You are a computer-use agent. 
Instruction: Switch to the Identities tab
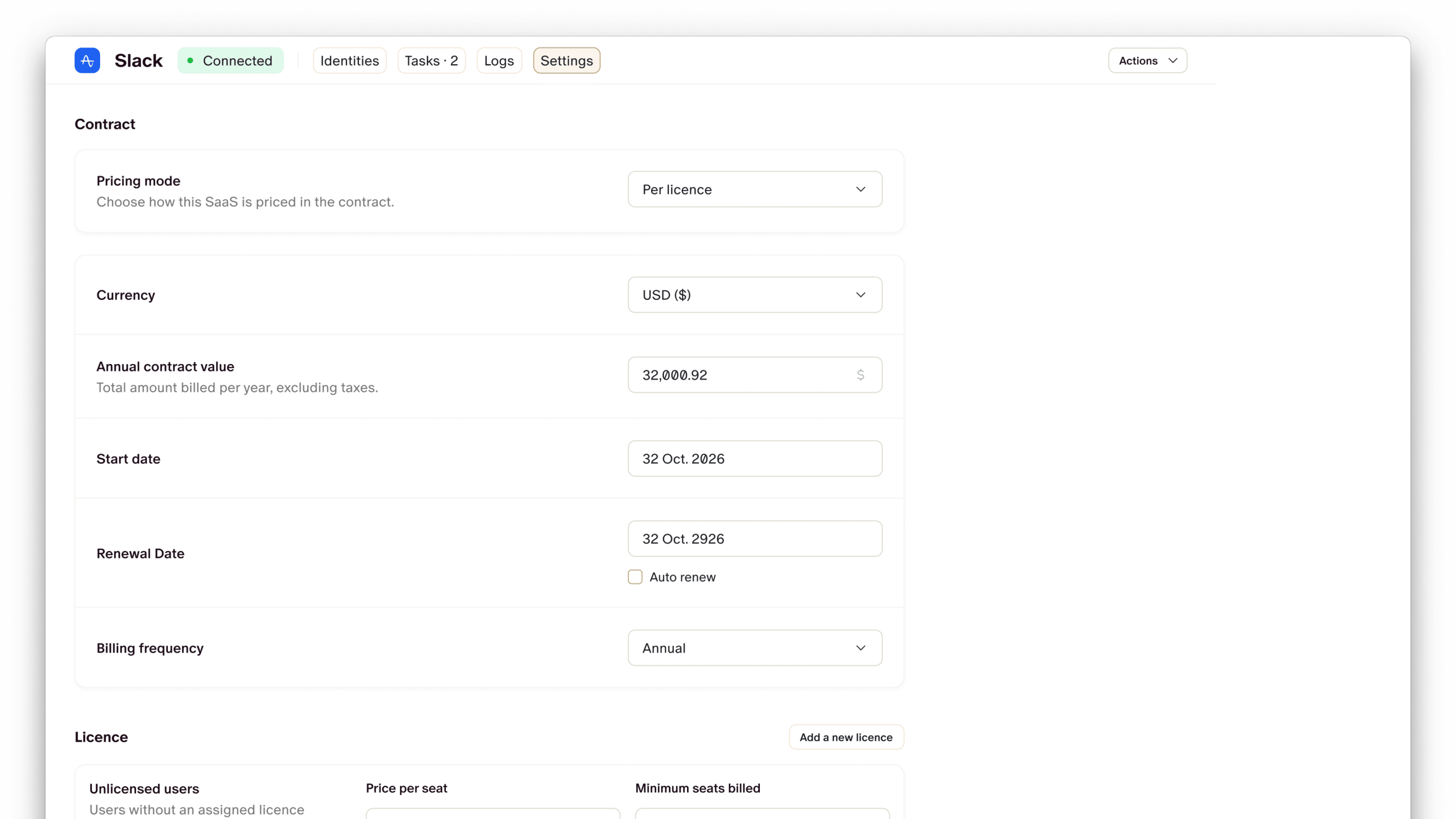349,61
